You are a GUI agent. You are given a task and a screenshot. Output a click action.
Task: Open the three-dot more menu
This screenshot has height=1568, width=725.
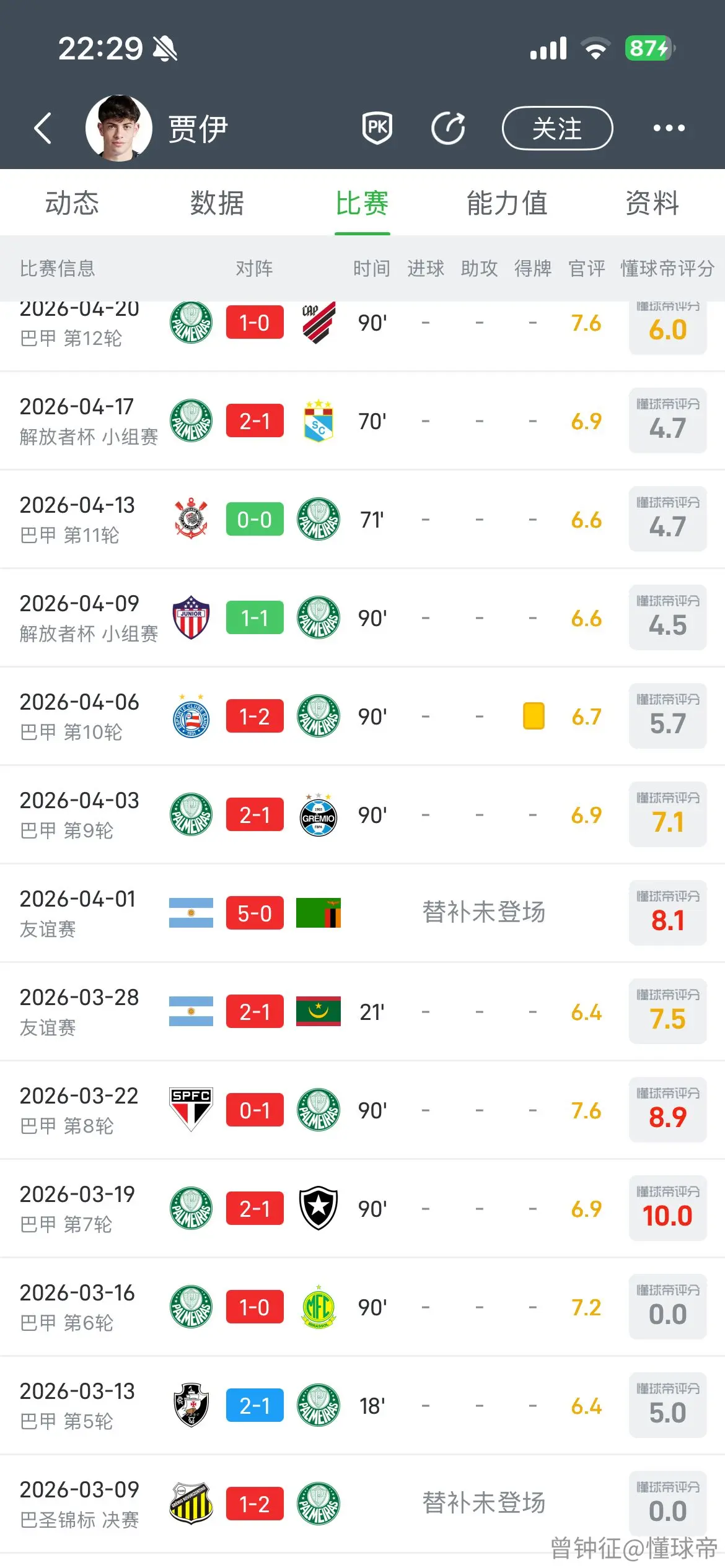669,128
